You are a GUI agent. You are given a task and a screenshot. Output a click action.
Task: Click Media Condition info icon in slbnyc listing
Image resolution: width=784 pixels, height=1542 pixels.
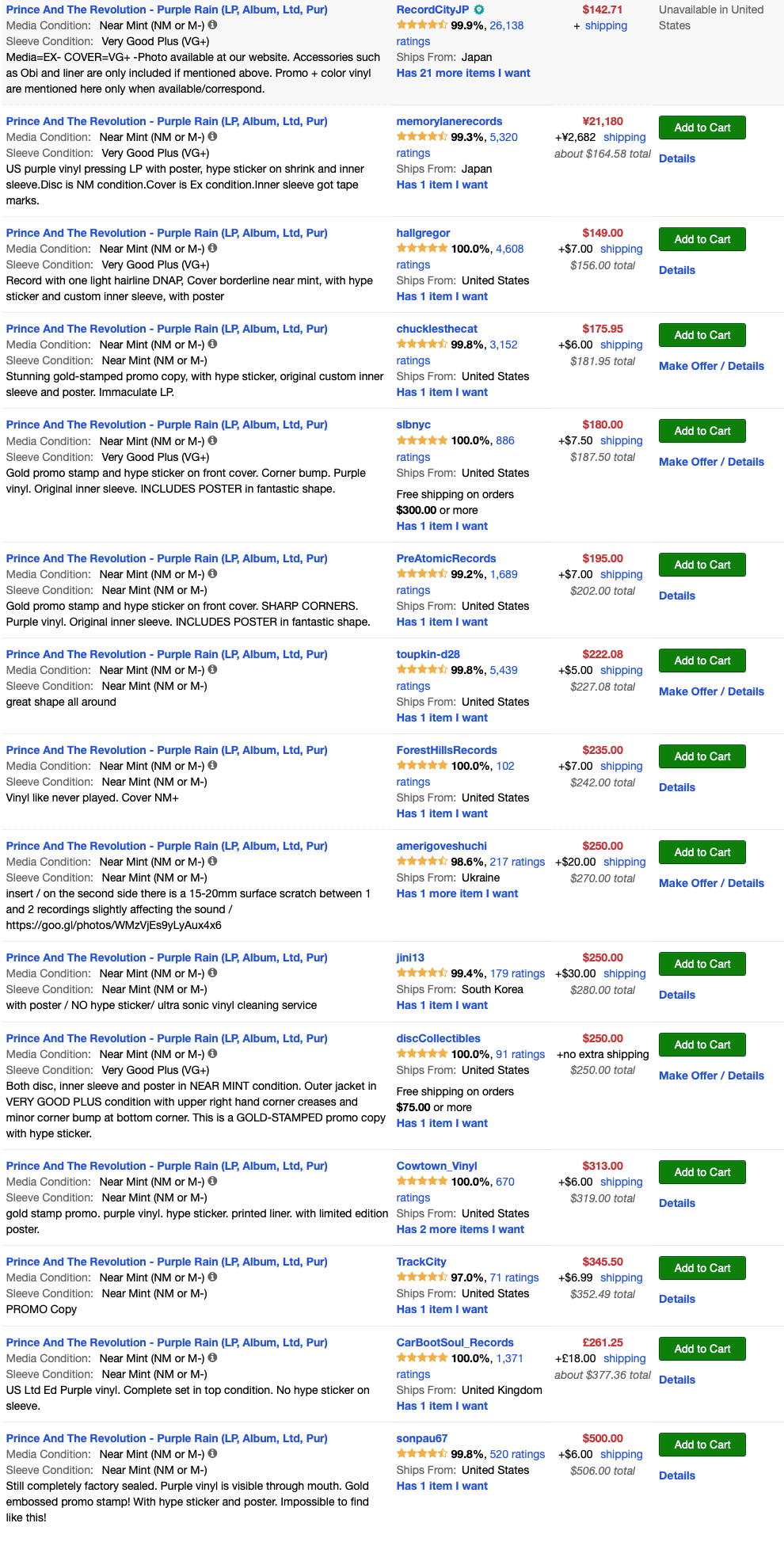(x=212, y=440)
